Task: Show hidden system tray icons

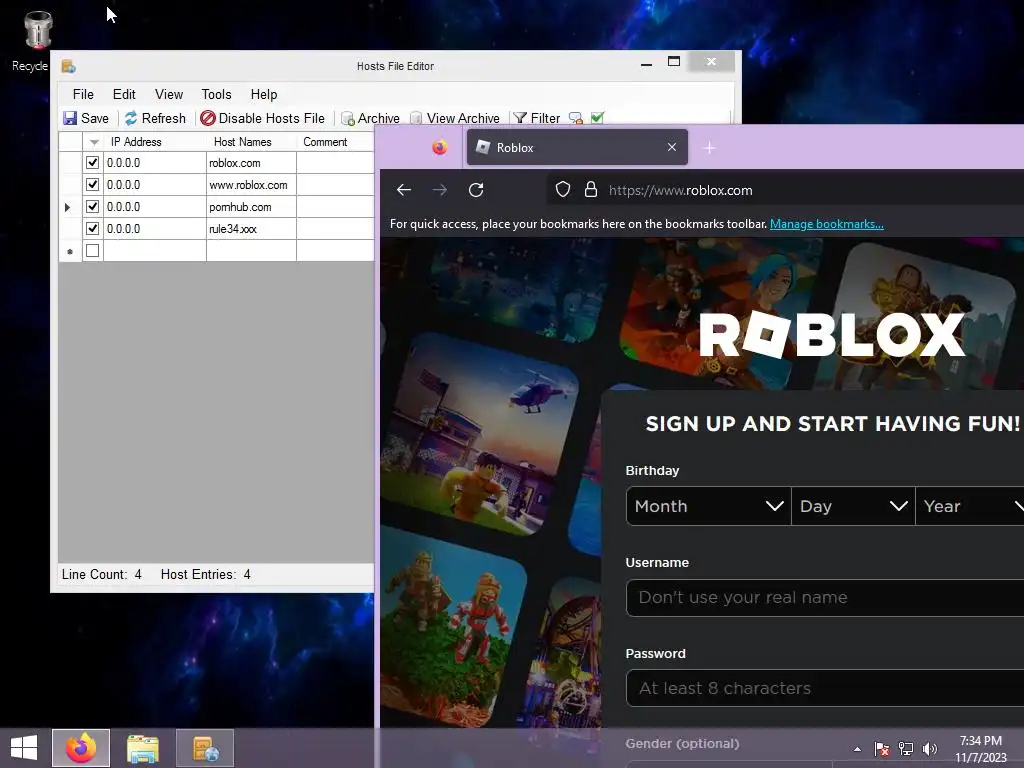Action: pyautogui.click(x=857, y=749)
